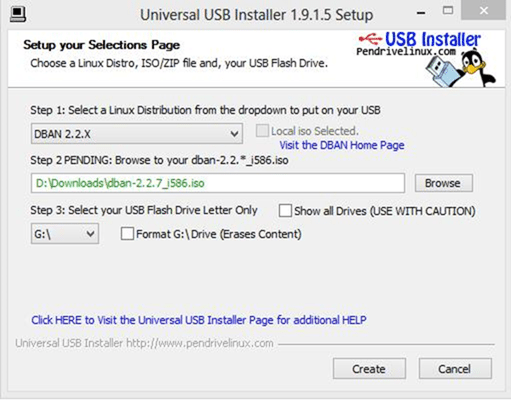Viewport: 511px width, 403px height.
Task: Click the red USB symbol in logo
Action: tap(370, 39)
